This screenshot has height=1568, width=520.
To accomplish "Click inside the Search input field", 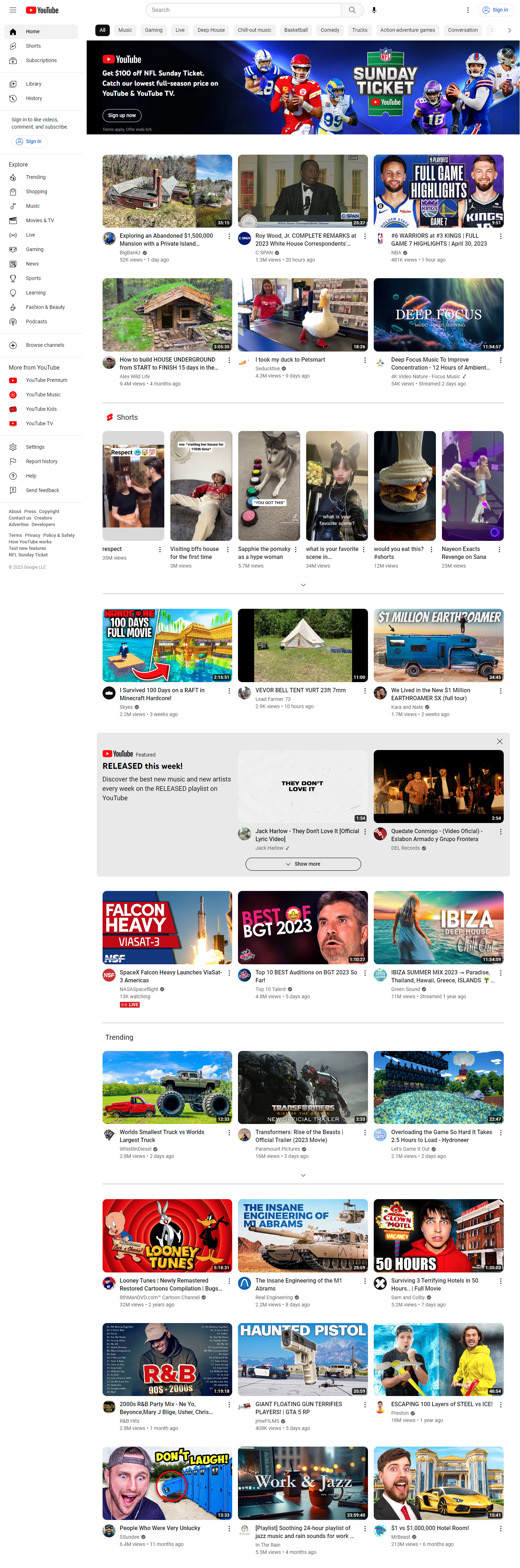I will 243,10.
